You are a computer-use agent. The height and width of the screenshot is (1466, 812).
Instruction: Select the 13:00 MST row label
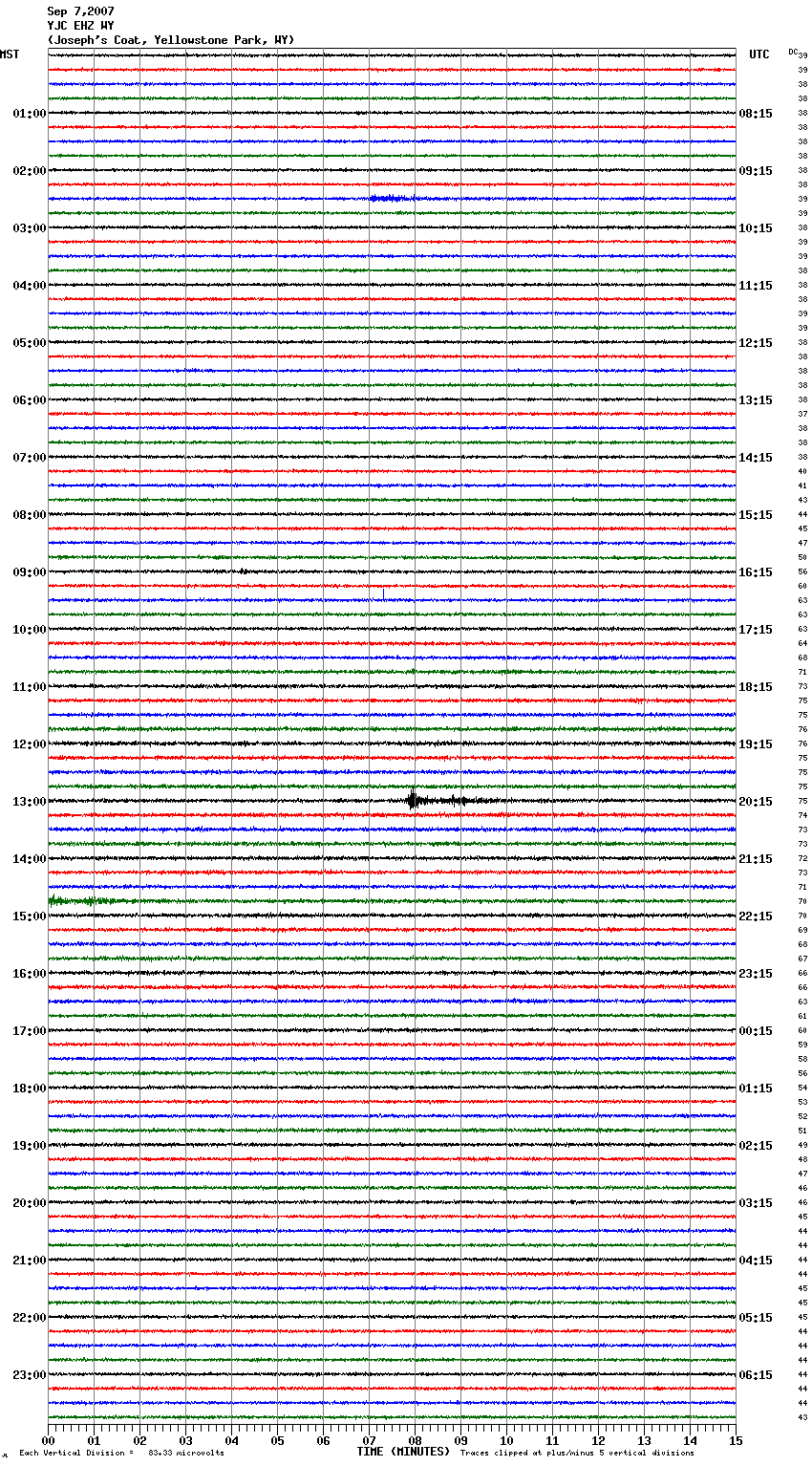pos(30,802)
